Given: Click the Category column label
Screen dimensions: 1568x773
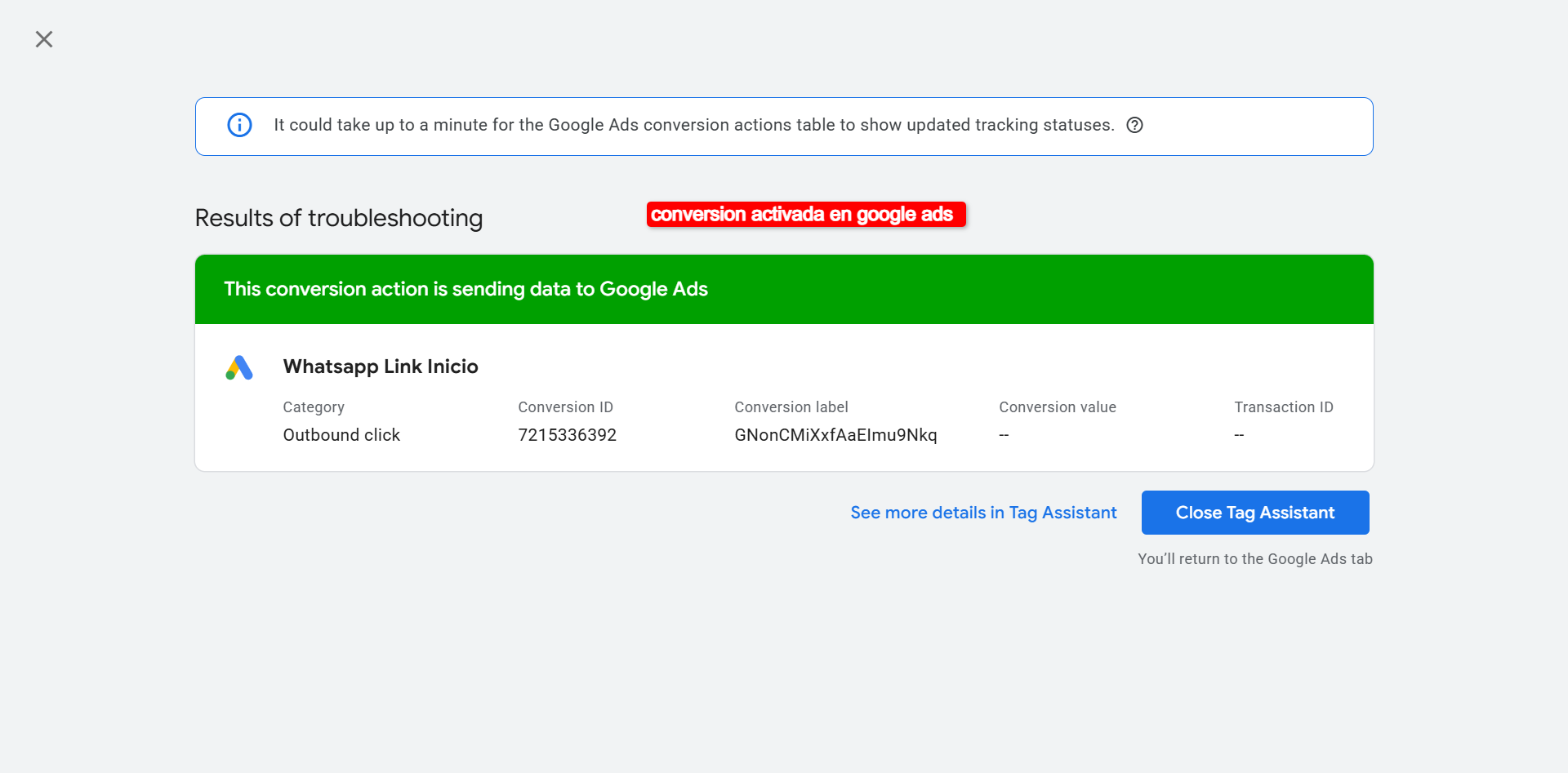Looking at the screenshot, I should point(314,407).
